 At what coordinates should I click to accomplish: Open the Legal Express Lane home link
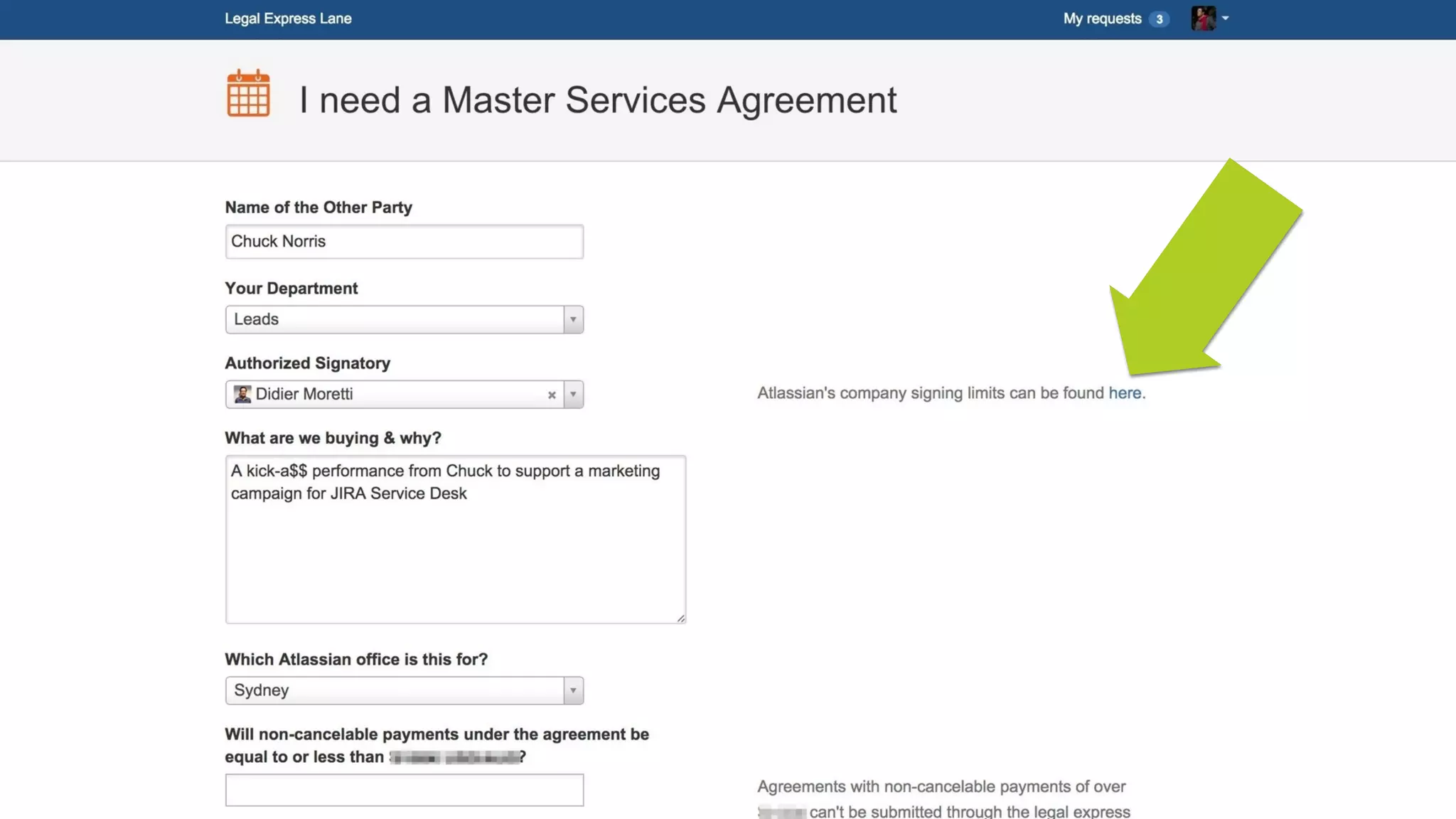(x=288, y=18)
